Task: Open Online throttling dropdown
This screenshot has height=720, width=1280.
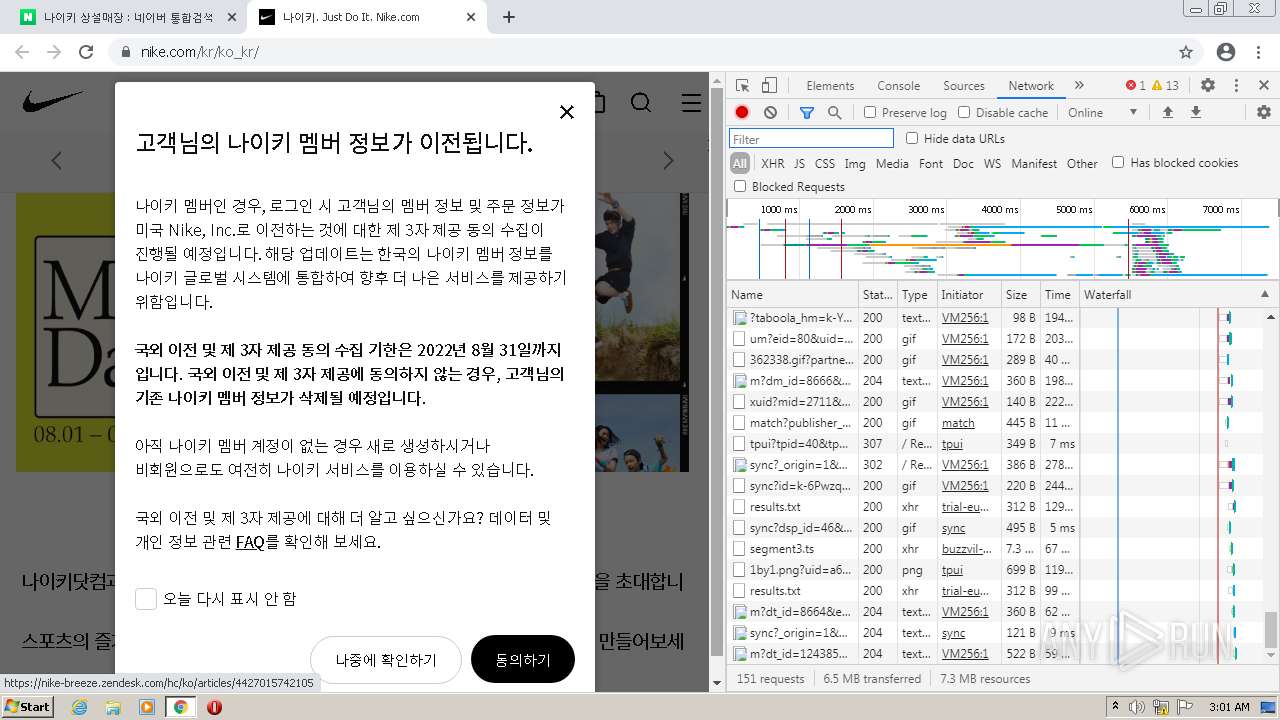Action: point(1103,112)
